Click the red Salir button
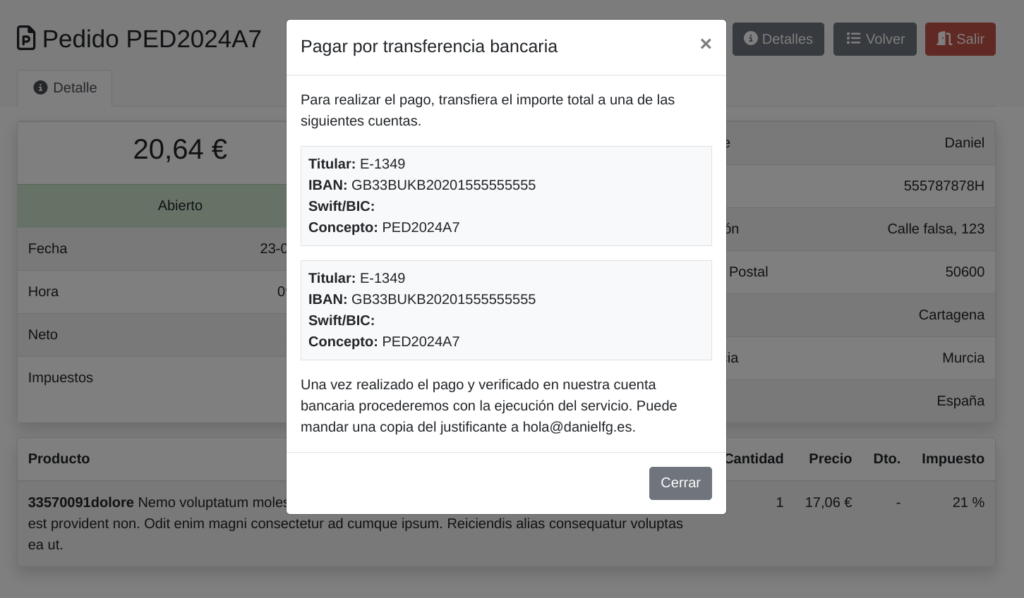 point(960,39)
